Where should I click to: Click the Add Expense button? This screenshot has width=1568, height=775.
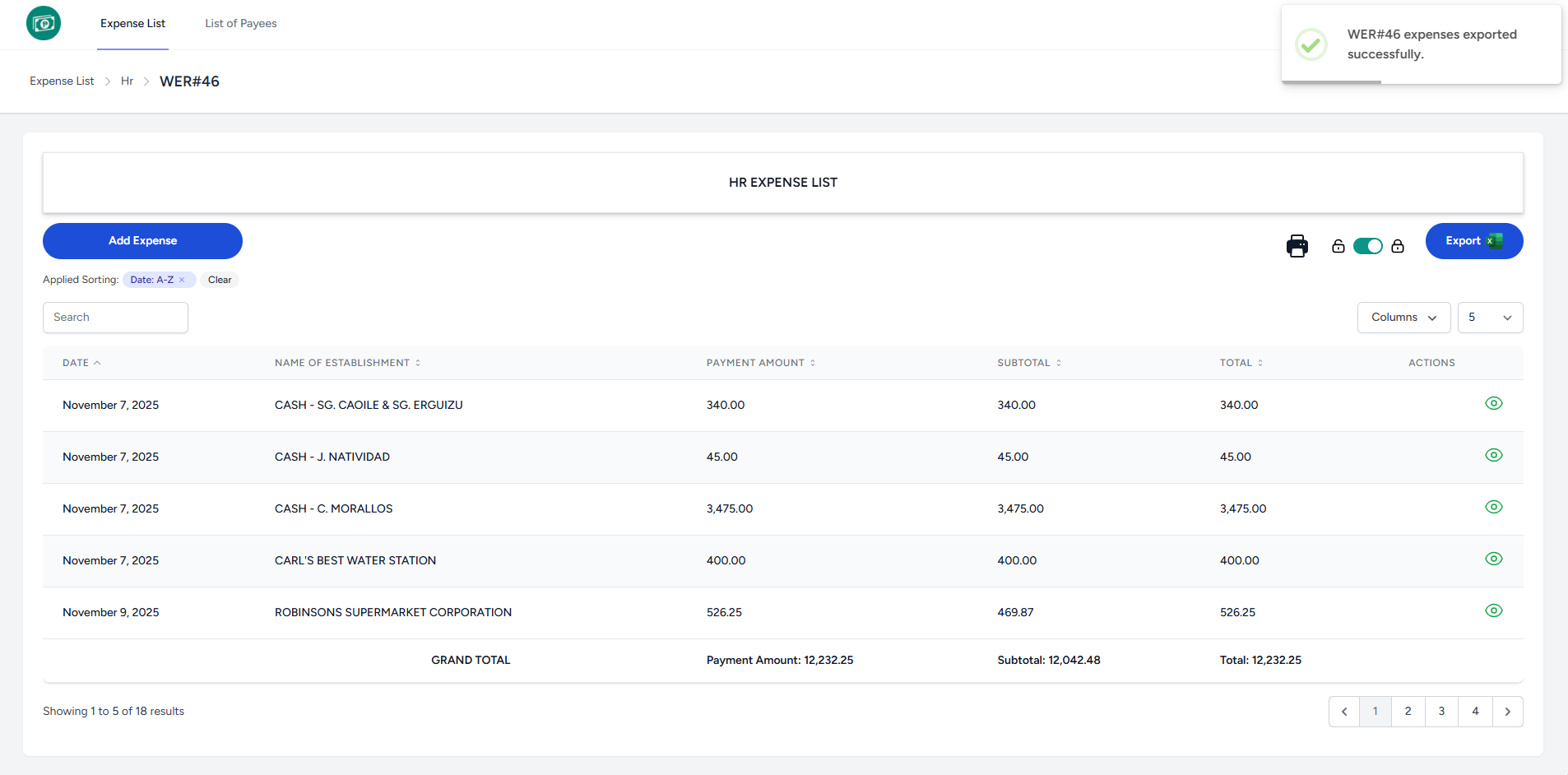142,241
